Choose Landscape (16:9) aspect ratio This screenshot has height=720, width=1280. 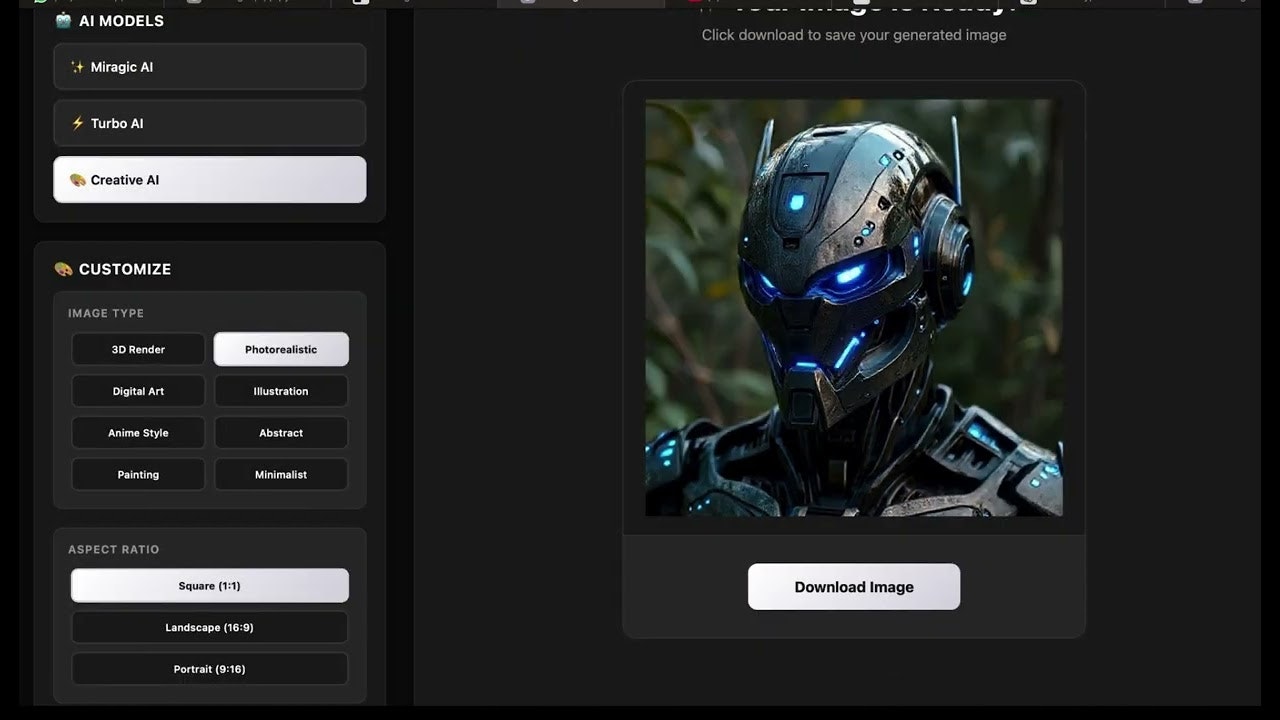click(x=210, y=628)
